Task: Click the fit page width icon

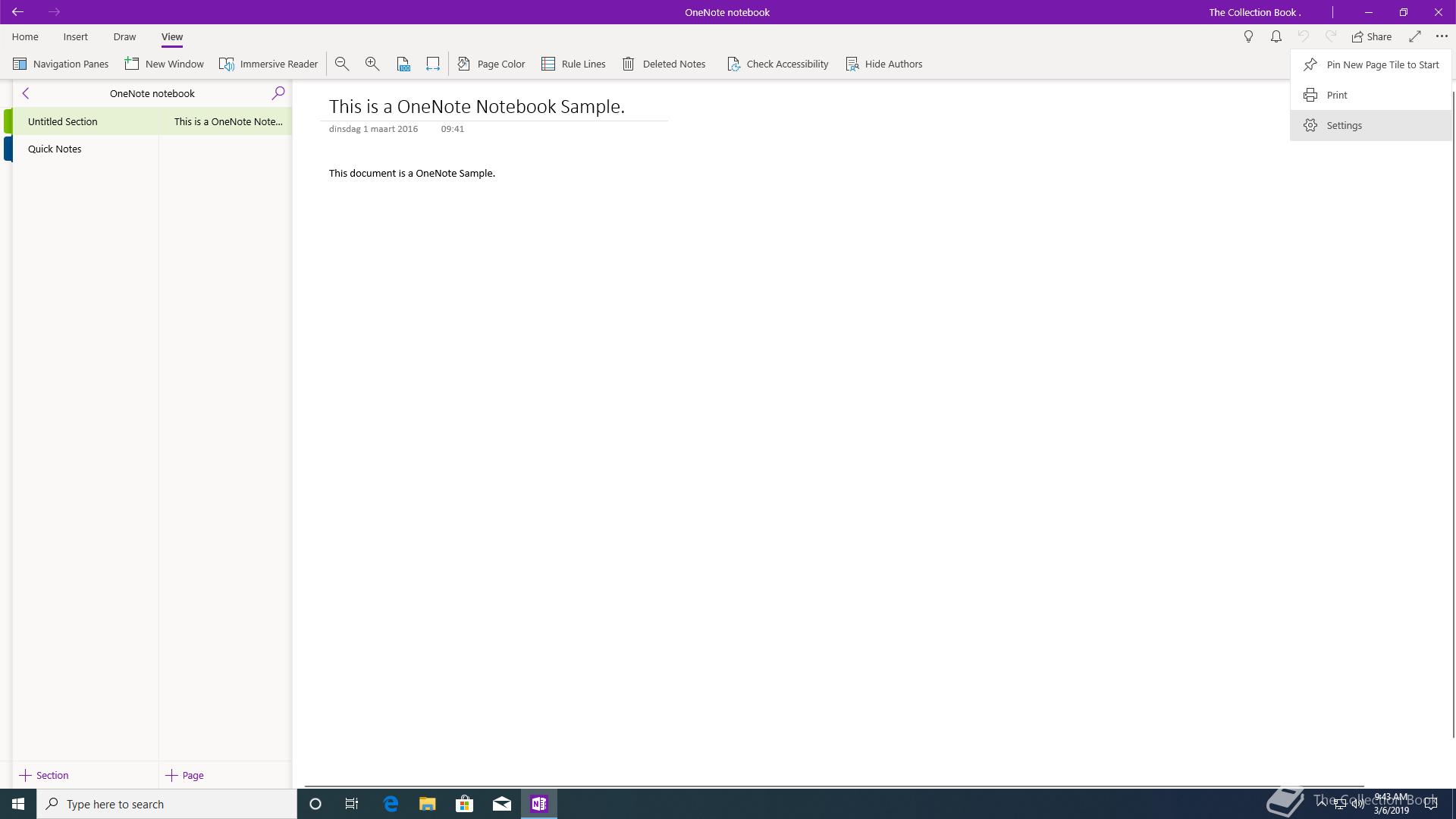Action: (433, 64)
